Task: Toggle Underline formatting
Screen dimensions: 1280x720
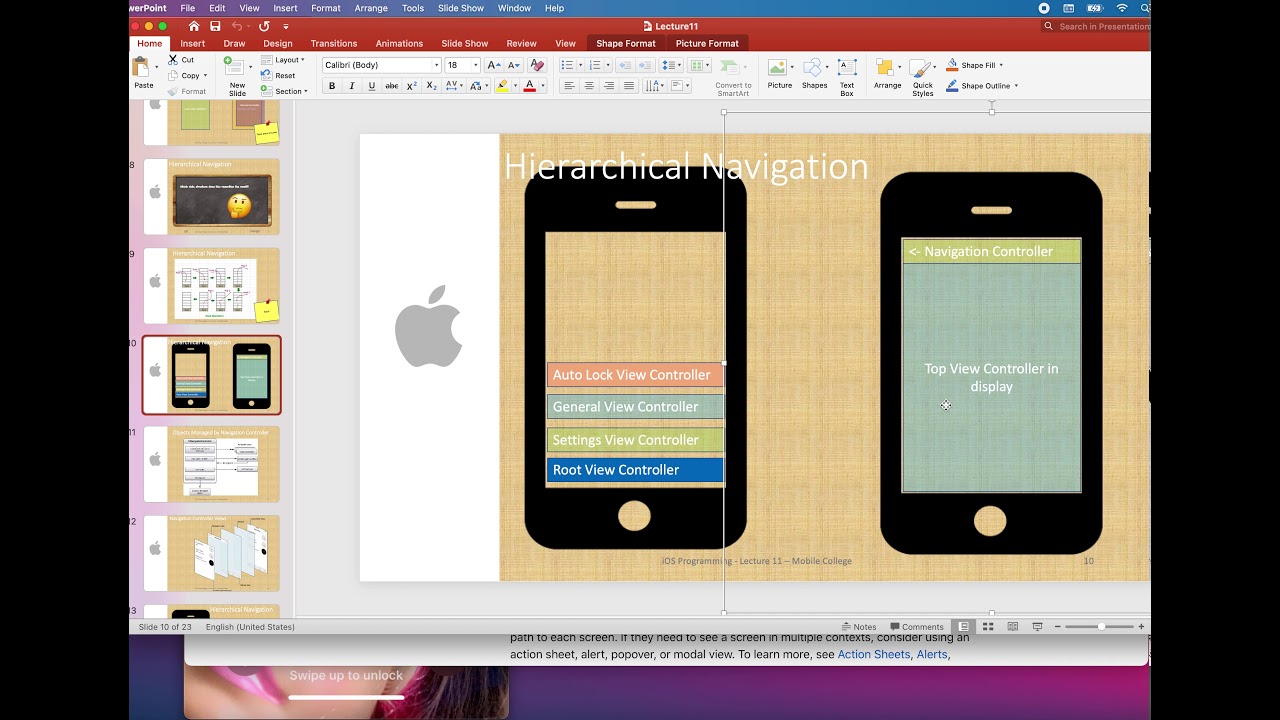Action: click(371, 86)
